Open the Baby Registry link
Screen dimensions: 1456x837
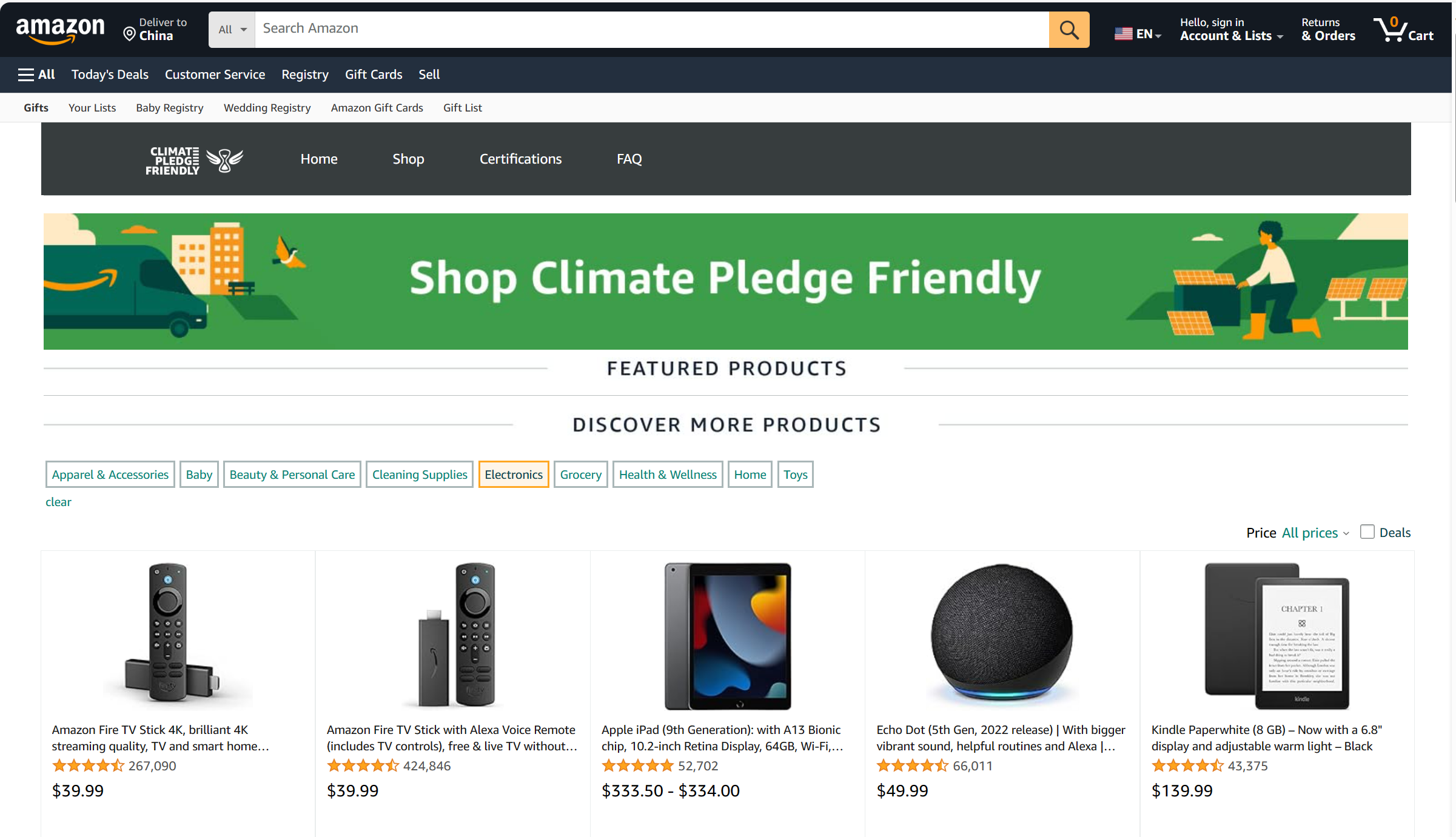[169, 108]
